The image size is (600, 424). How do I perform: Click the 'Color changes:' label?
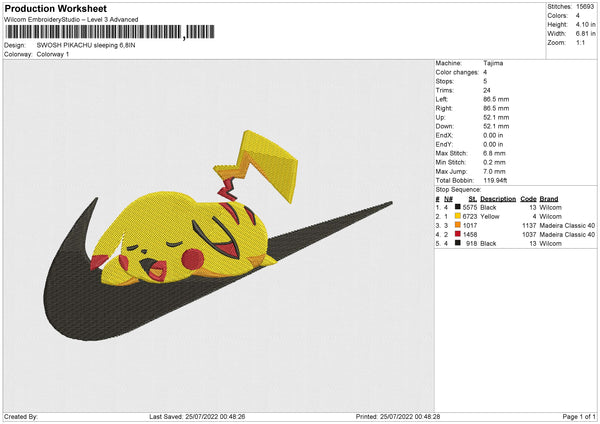coord(457,72)
